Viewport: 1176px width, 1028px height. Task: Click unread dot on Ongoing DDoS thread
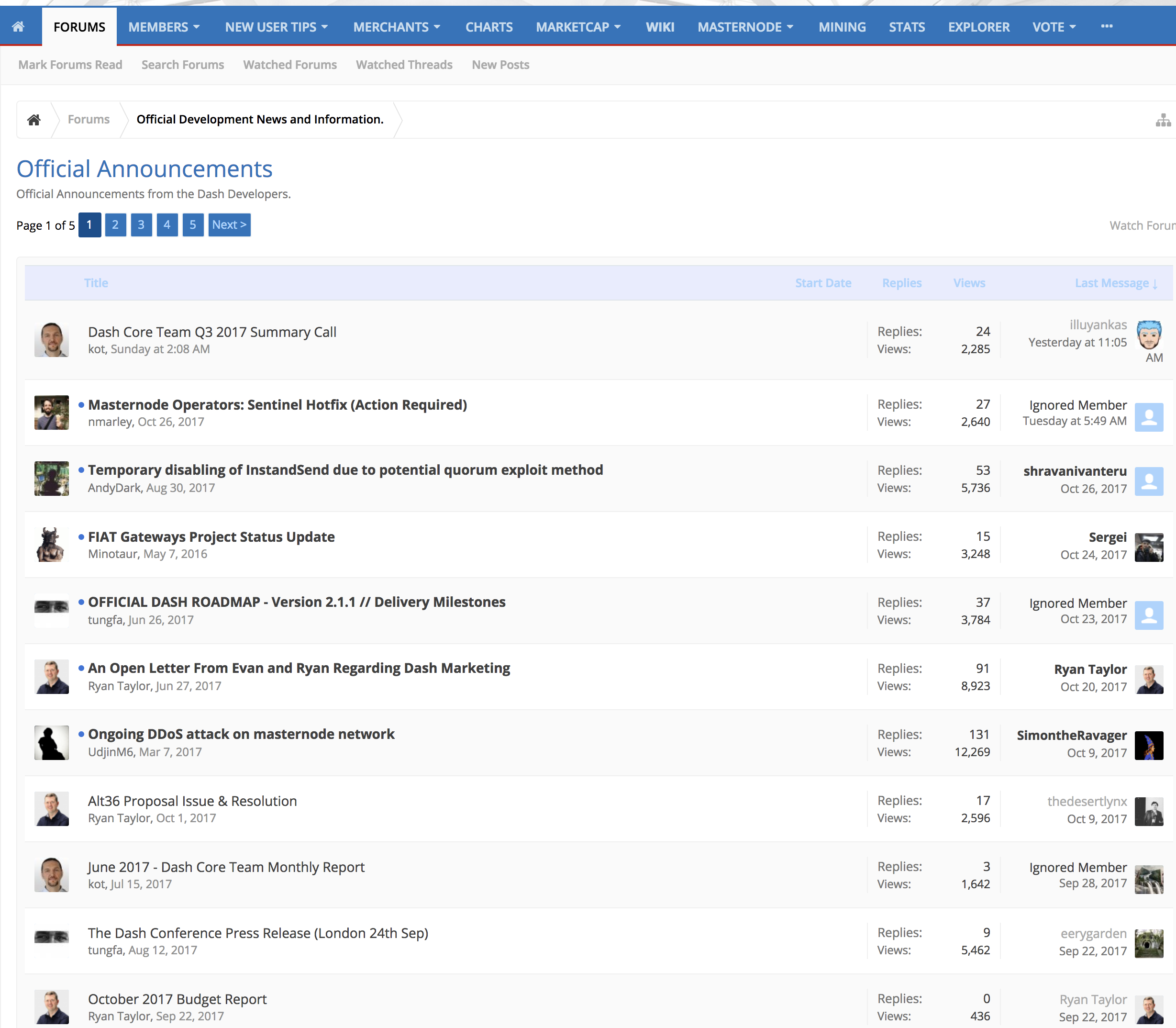[x=81, y=734]
